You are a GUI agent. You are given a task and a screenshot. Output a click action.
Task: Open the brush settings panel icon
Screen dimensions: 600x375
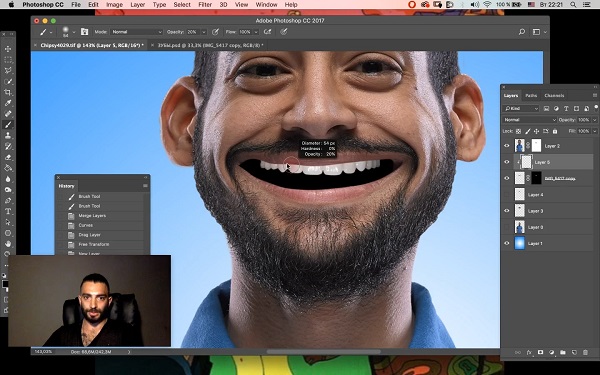[x=84, y=32]
